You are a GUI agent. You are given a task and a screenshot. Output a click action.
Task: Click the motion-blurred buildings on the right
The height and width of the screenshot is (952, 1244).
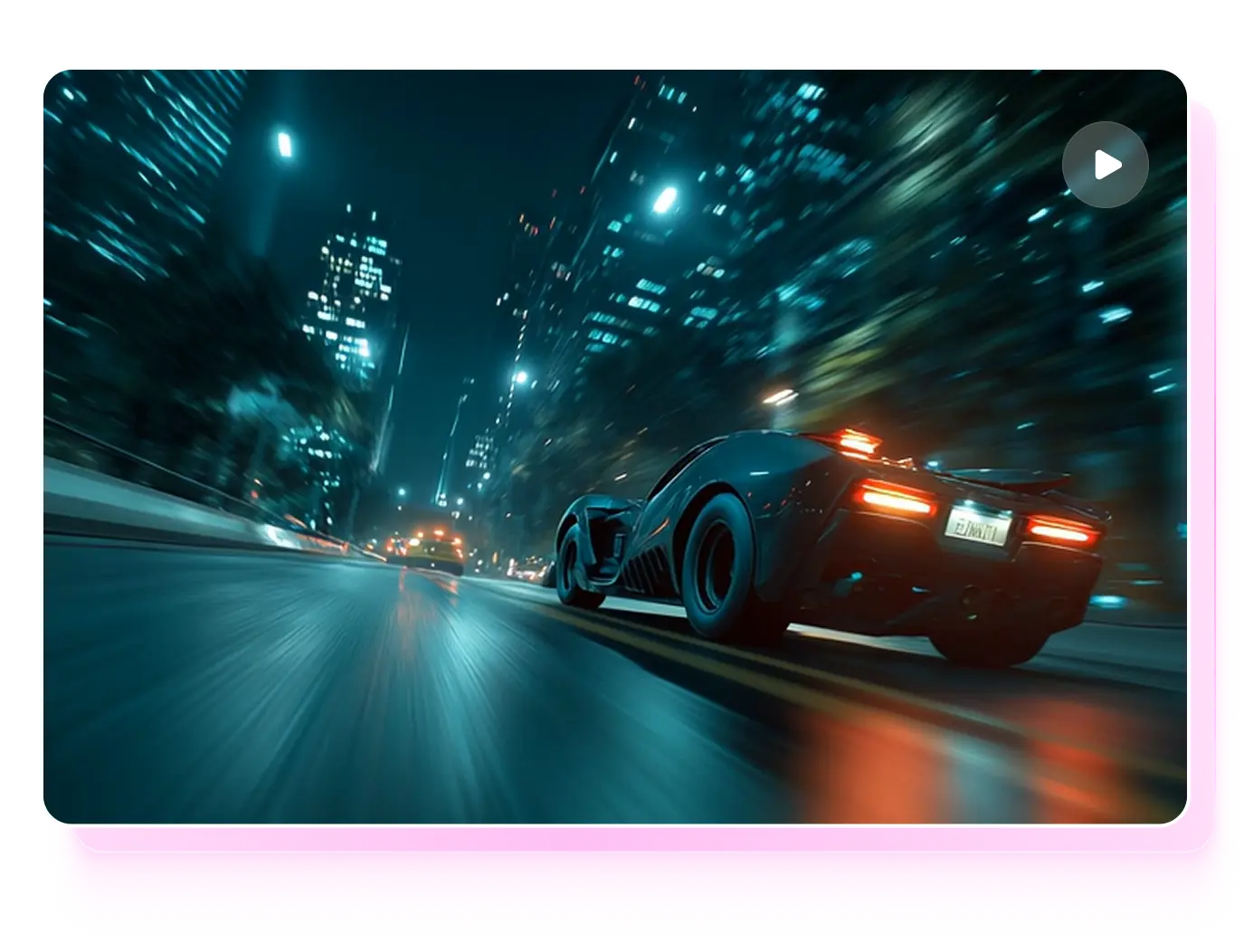pyautogui.click(x=995, y=271)
